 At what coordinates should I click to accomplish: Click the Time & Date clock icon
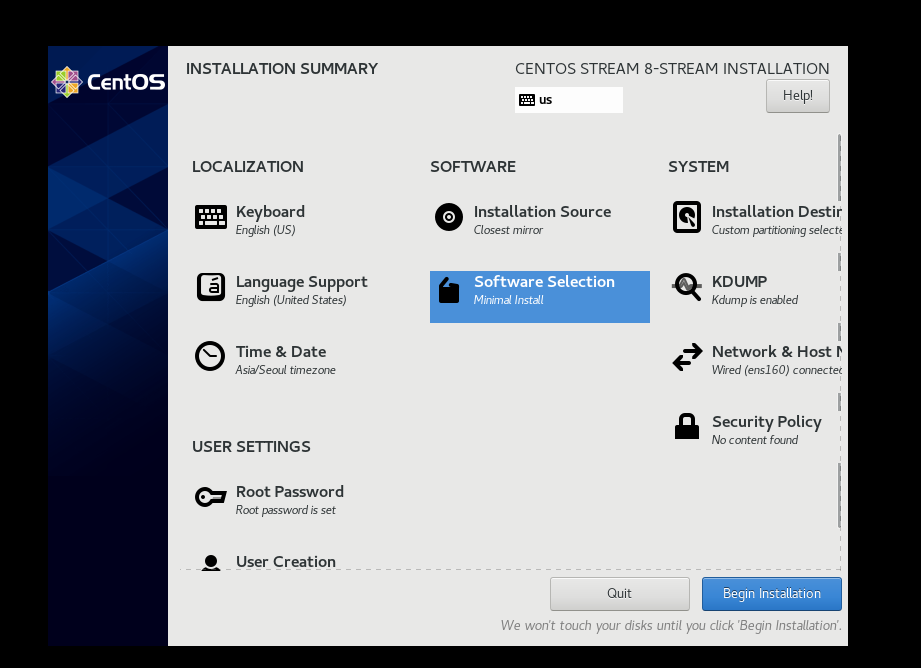coord(210,357)
